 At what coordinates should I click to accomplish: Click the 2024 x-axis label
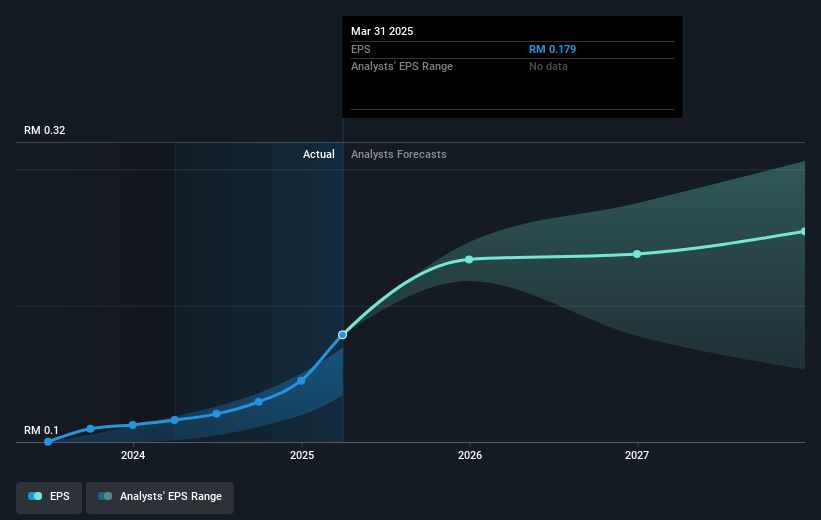coord(133,456)
